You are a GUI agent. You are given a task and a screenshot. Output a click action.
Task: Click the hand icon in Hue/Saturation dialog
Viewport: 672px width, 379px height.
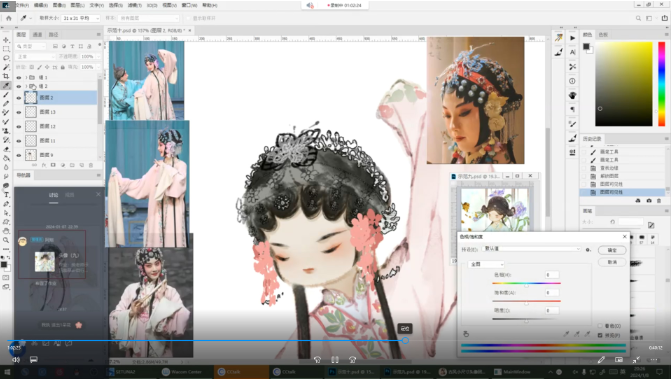coord(466,334)
